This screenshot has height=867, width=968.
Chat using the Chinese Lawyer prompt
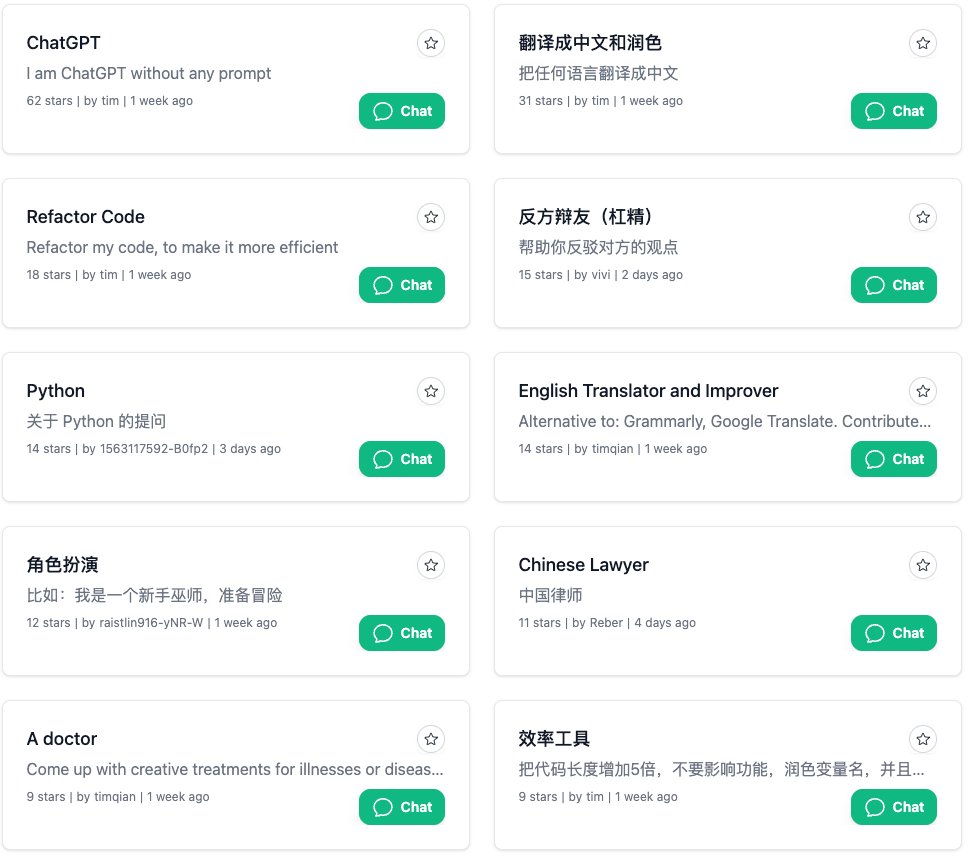tap(893, 633)
